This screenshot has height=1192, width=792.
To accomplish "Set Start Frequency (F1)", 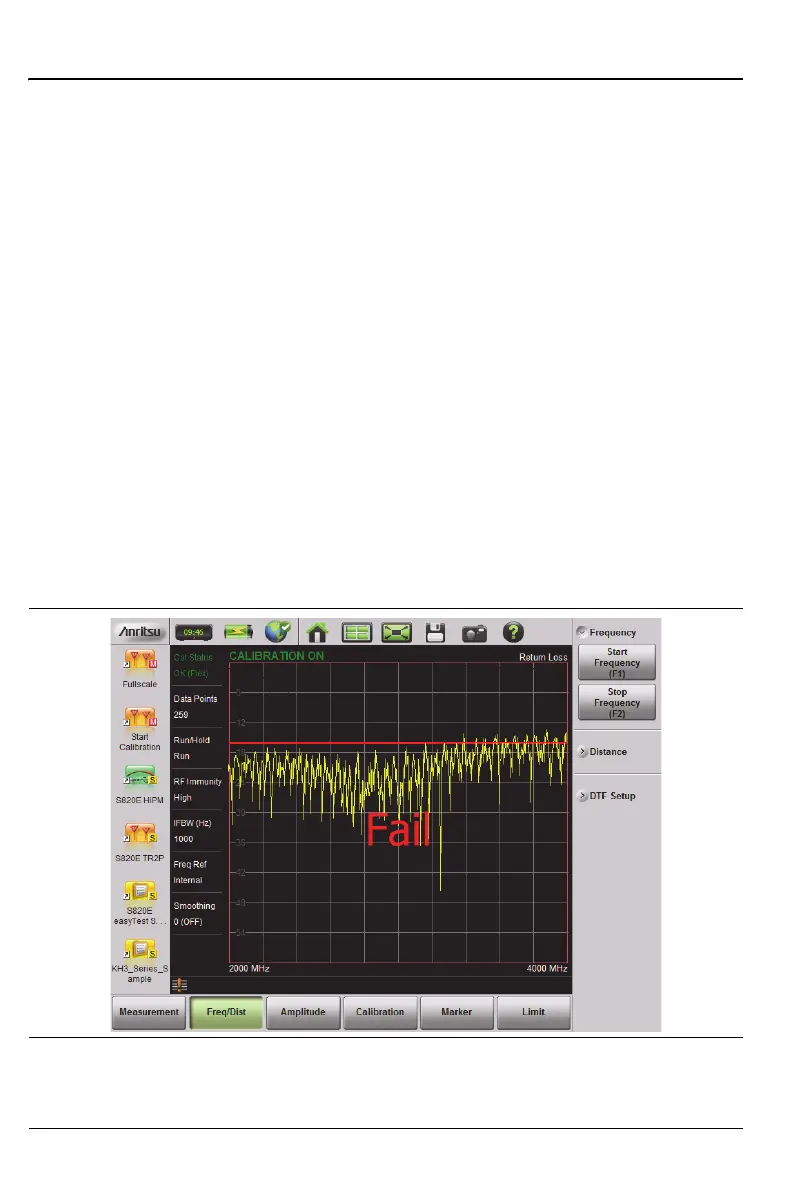I will pos(617,663).
